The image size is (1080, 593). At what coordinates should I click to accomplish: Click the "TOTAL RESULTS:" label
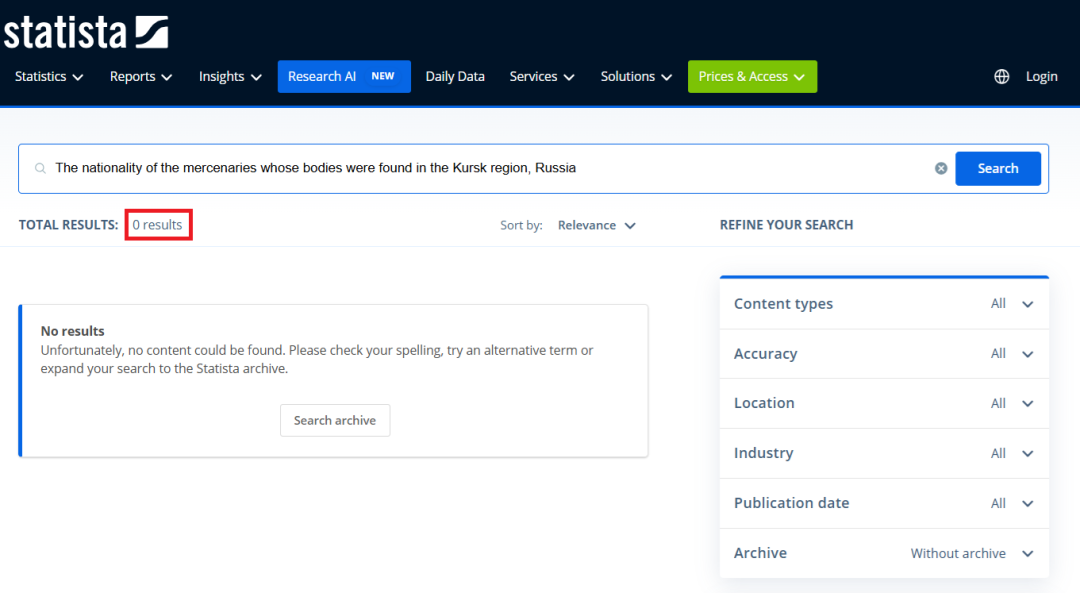[68, 225]
